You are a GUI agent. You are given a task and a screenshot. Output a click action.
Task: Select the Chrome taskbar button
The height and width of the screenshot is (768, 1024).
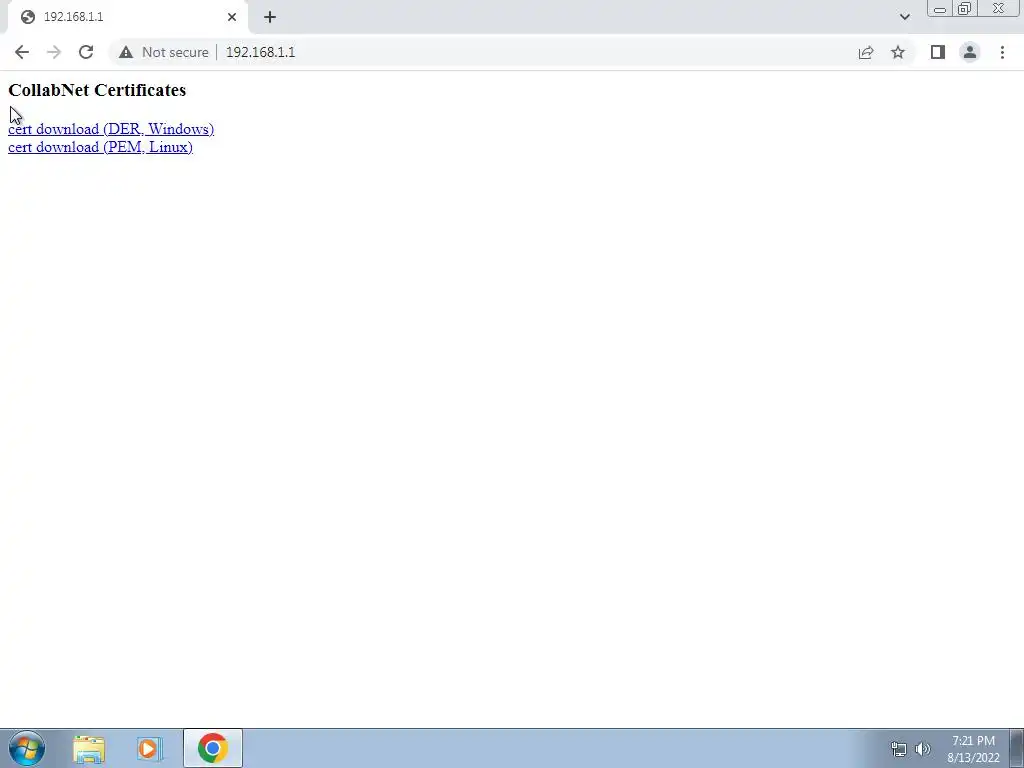pos(213,748)
